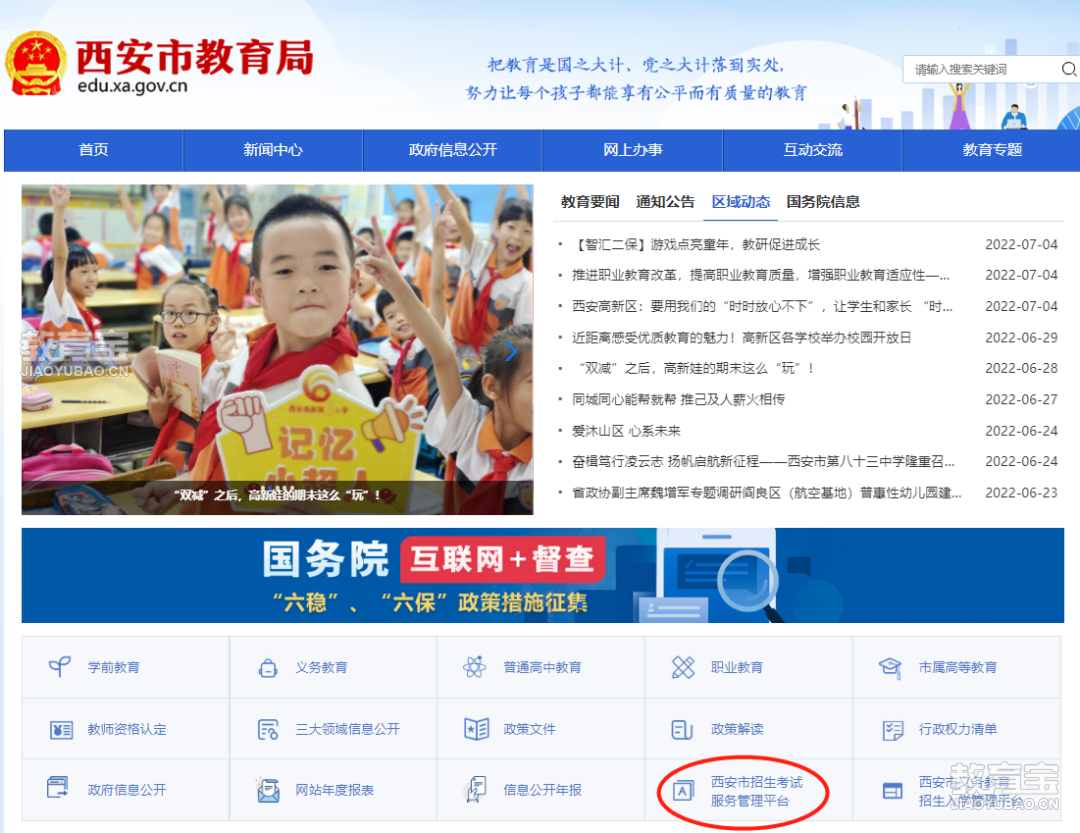Select the 区域动态 tab
Image resolution: width=1080 pixels, height=833 pixels.
click(740, 202)
